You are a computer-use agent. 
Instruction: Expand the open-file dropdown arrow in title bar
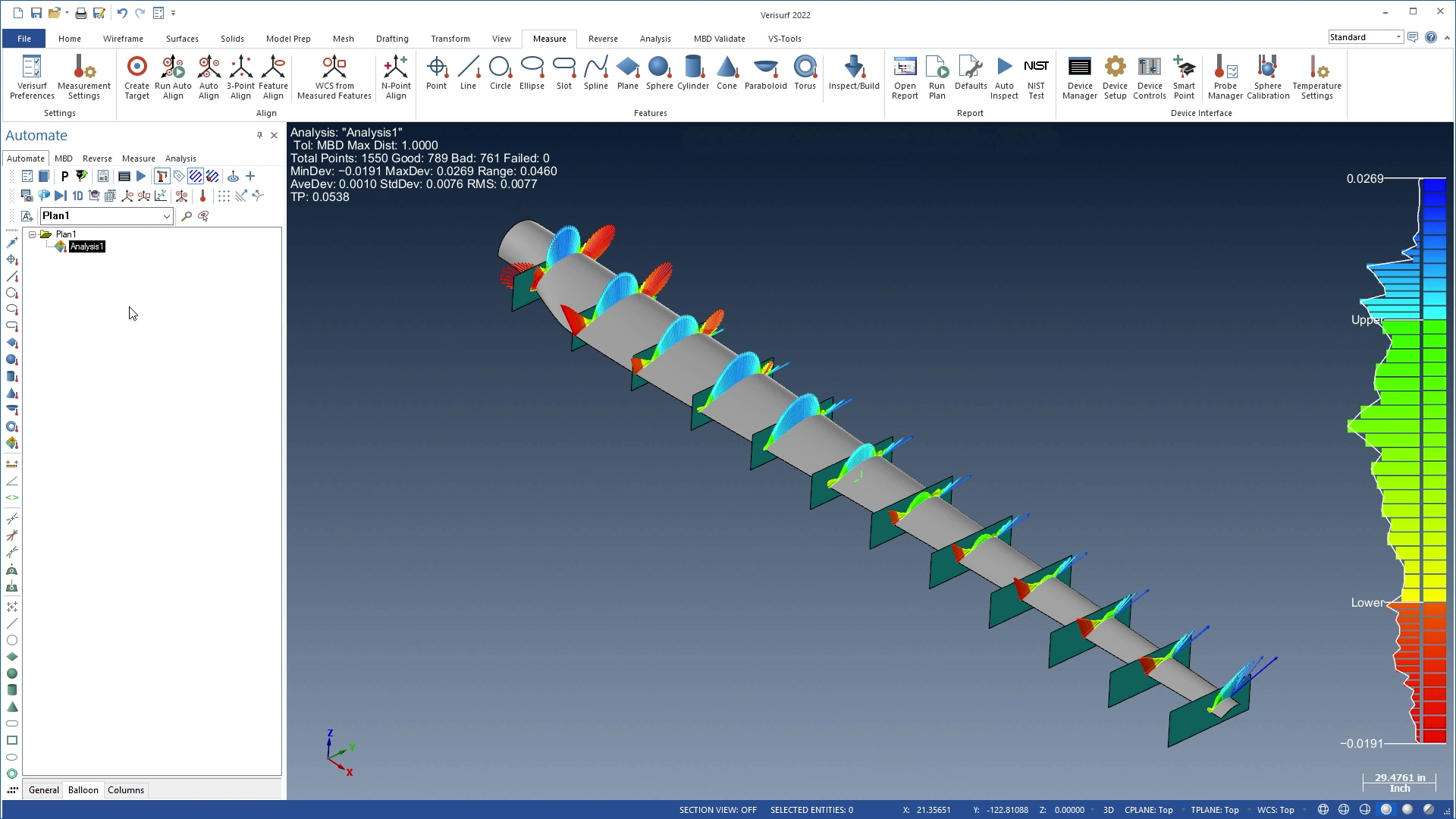pos(67,13)
